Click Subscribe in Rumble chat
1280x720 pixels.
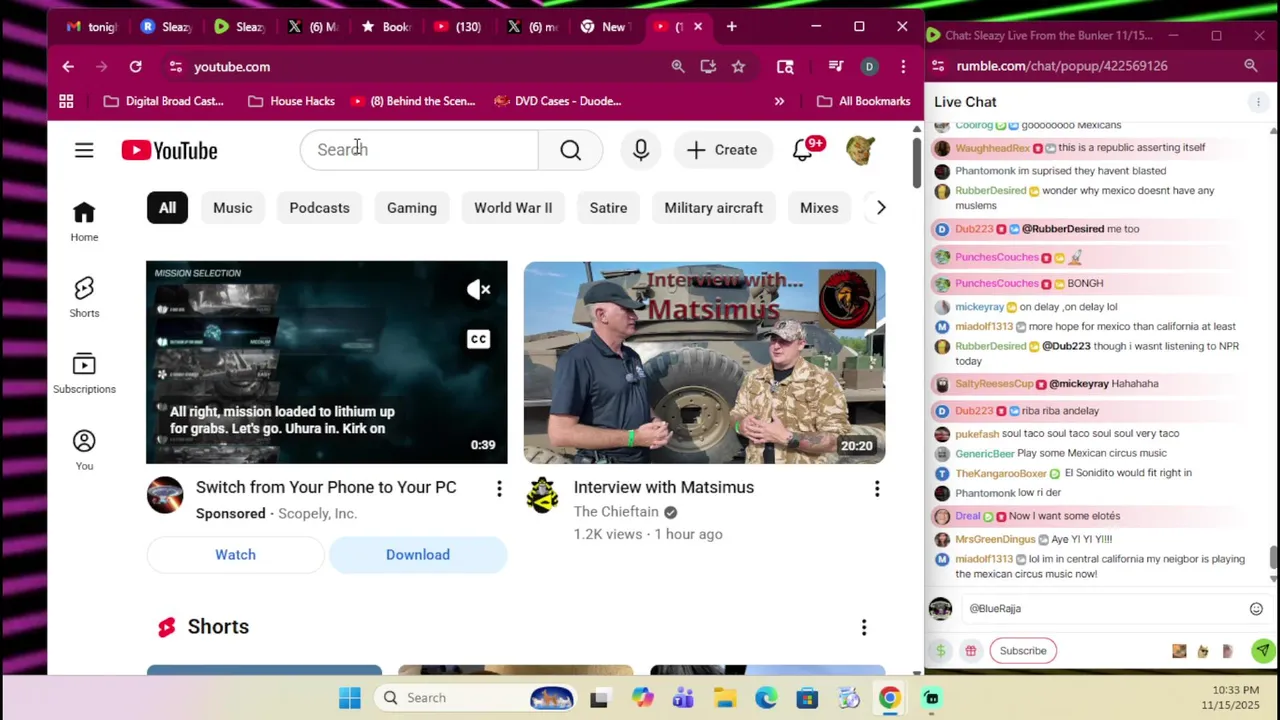click(x=1023, y=651)
